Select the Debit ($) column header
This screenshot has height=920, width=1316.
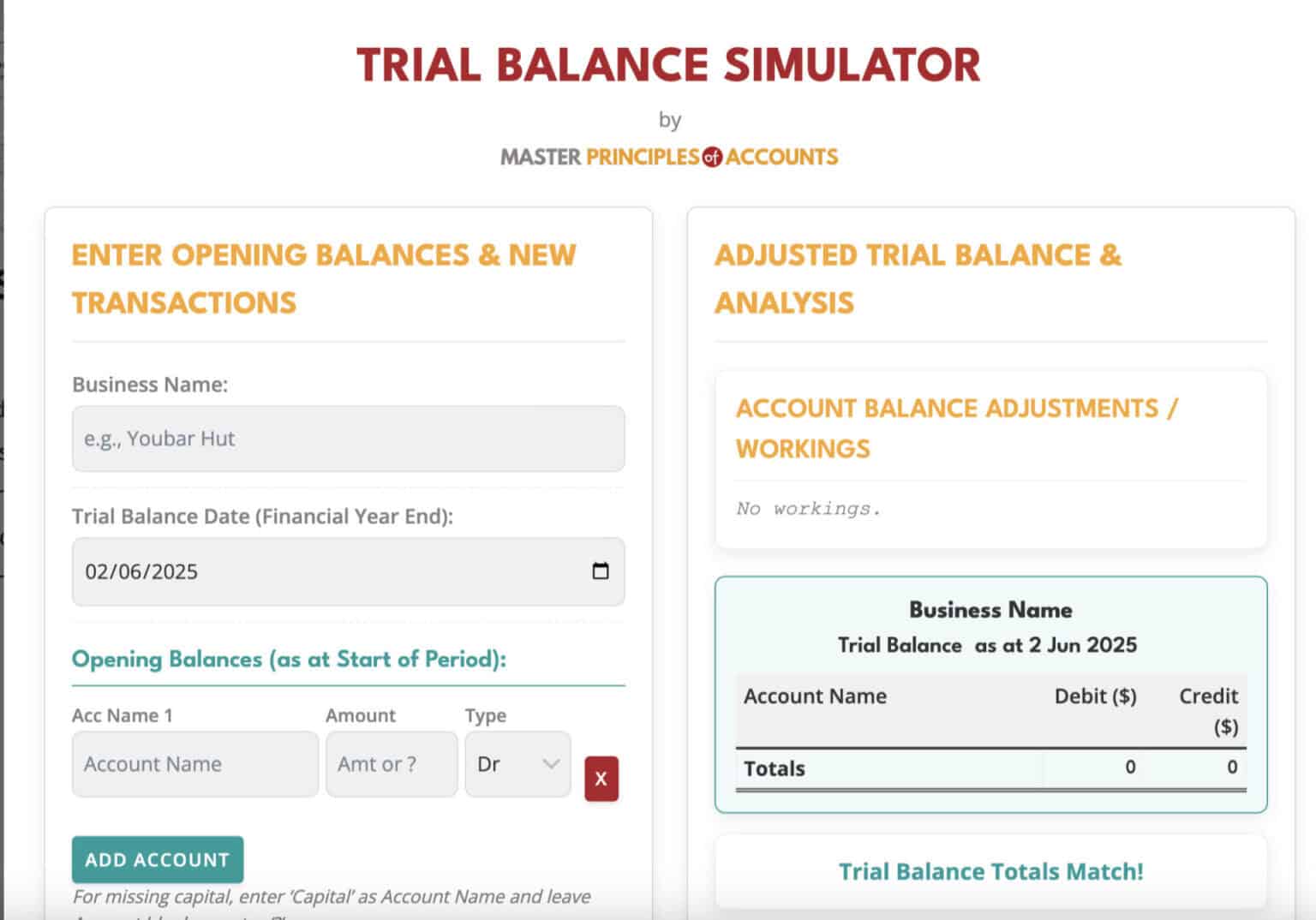[1095, 696]
